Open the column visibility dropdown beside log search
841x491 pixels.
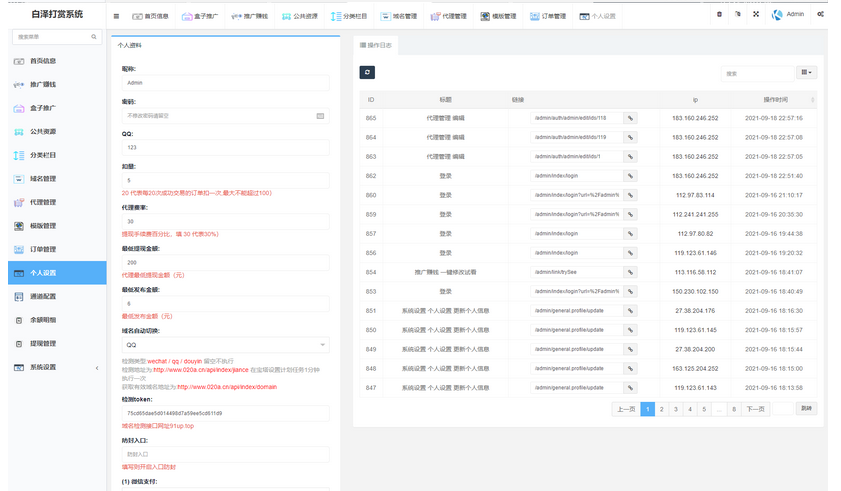[806, 72]
